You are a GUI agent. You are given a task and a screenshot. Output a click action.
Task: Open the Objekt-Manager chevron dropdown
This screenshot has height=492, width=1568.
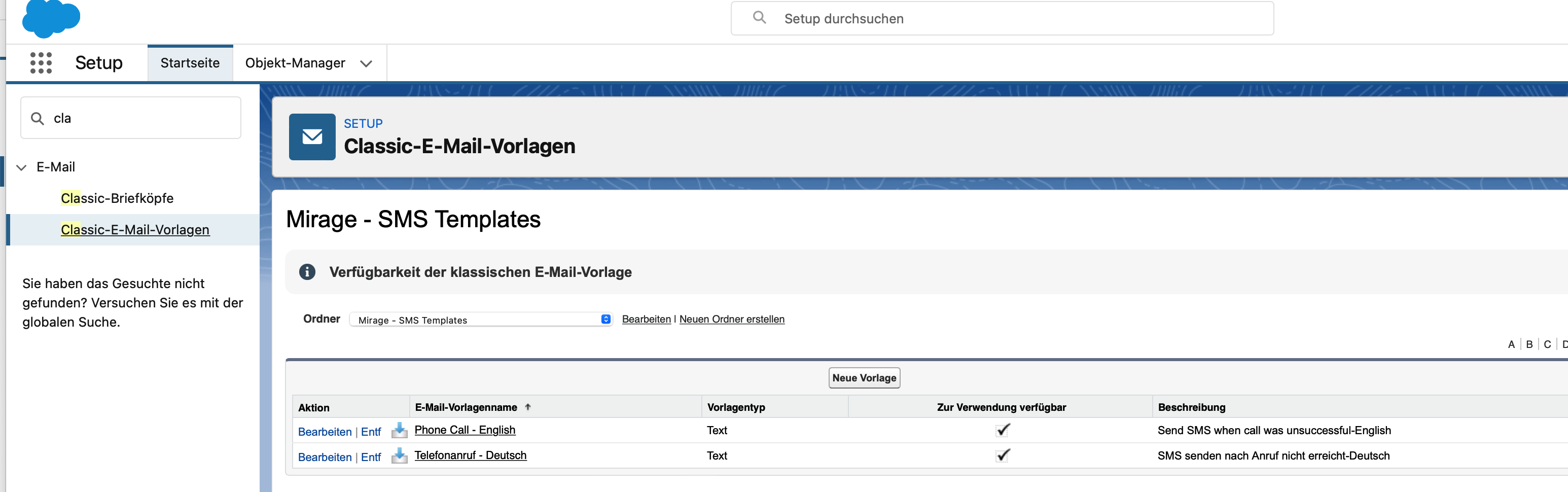coord(366,63)
